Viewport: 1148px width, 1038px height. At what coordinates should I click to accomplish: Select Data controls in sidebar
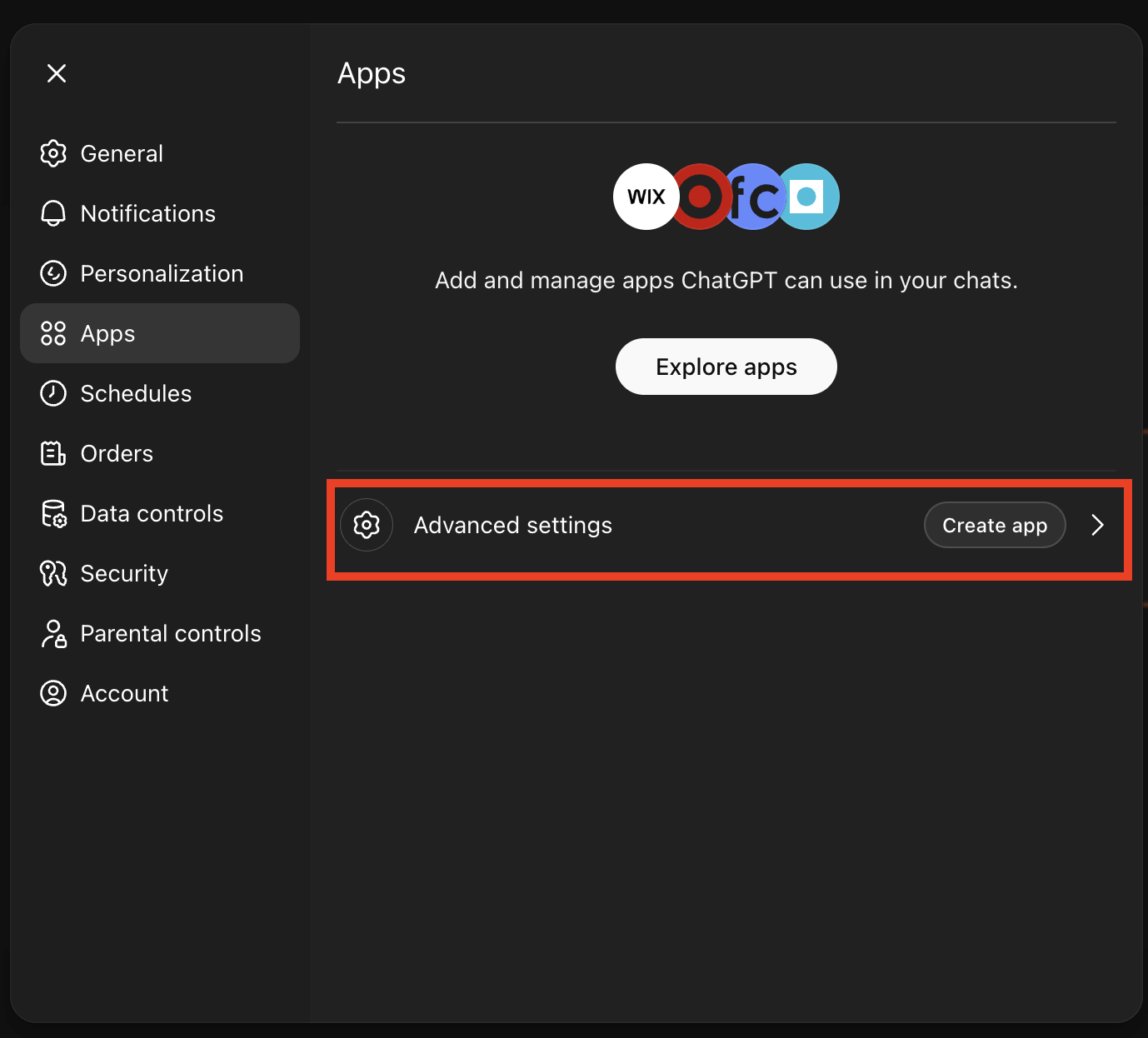pos(160,513)
